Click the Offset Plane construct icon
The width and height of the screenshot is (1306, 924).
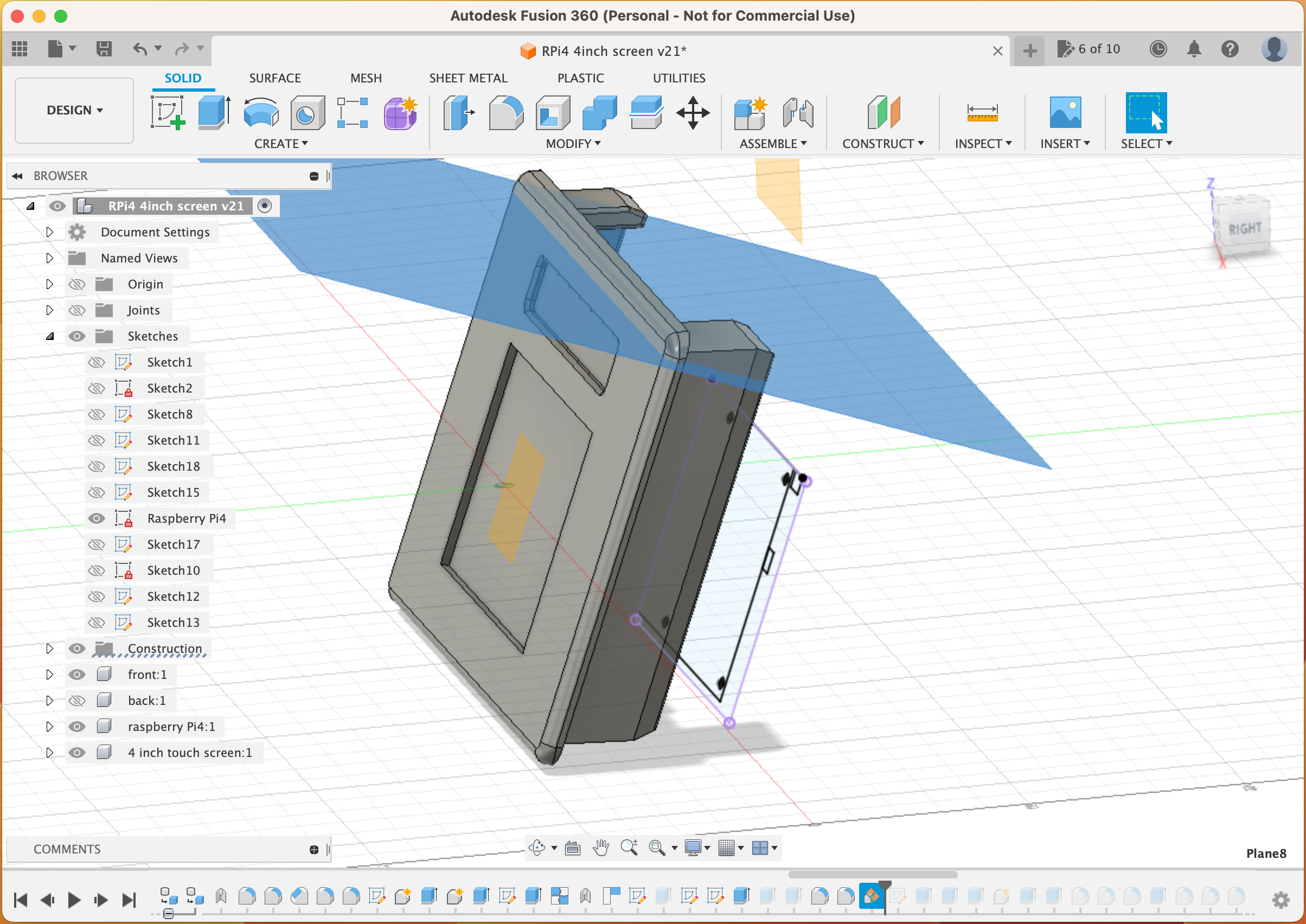[882, 112]
